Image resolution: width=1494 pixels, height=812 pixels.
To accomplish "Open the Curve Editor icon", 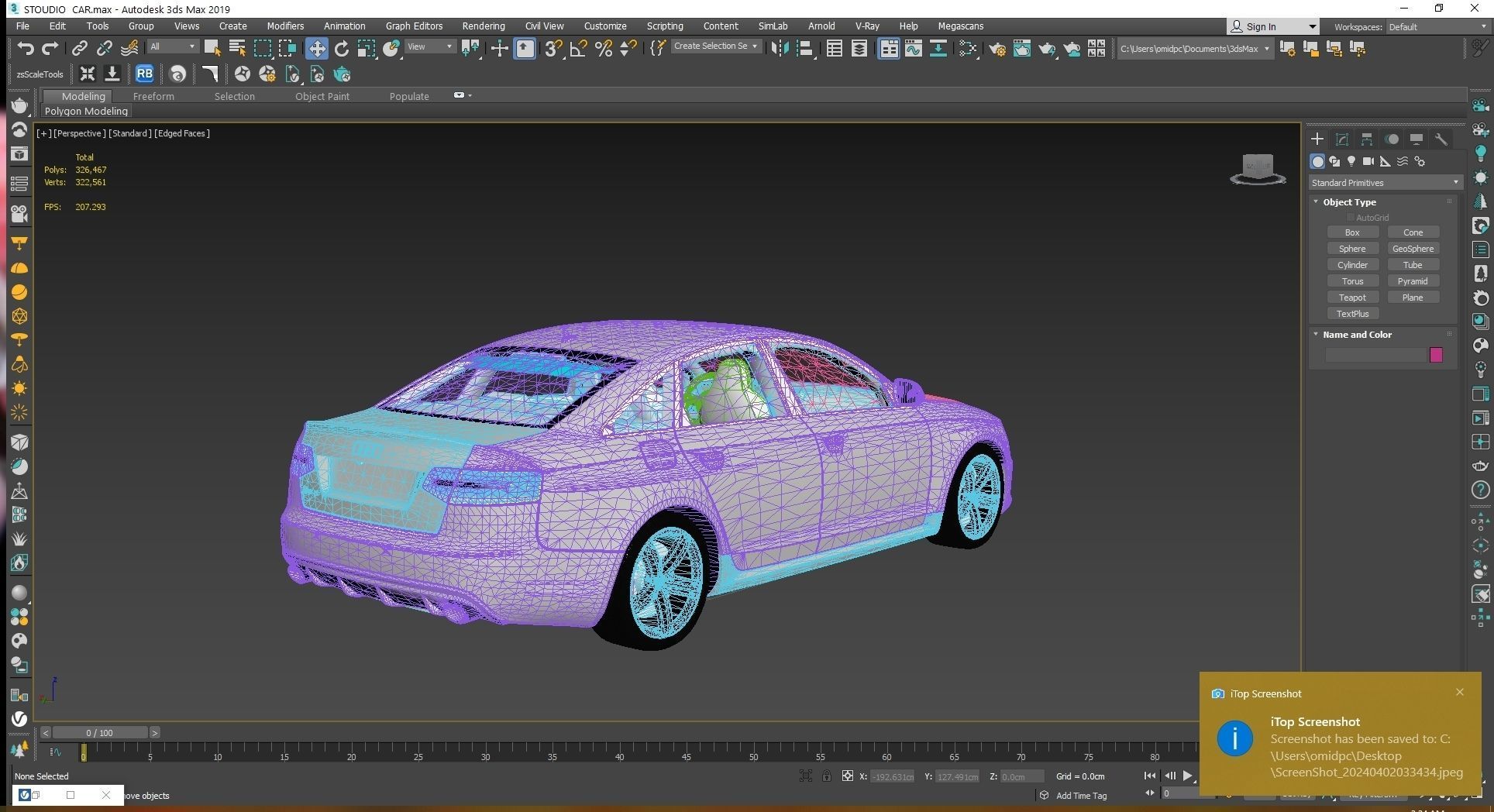I will (x=914, y=48).
